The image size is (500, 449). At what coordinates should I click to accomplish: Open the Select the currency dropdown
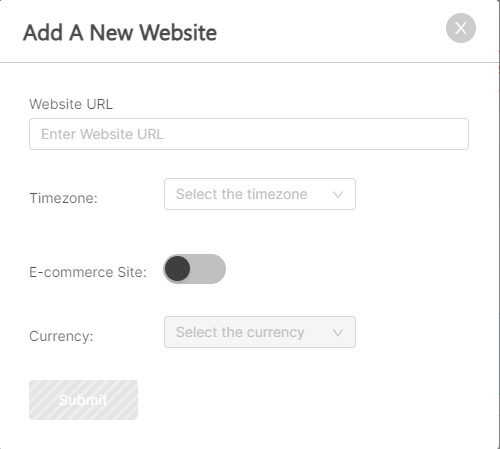(x=260, y=332)
